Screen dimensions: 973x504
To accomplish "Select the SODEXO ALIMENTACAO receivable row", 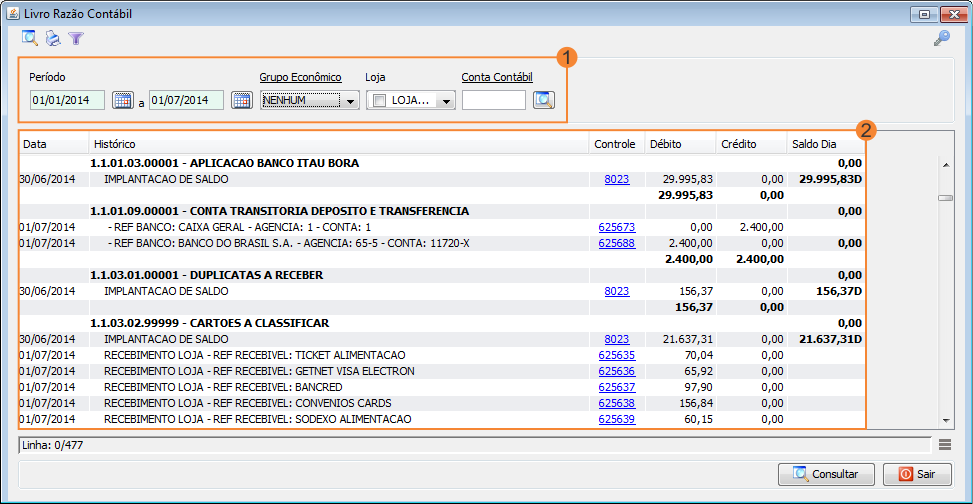I will [x=442, y=419].
